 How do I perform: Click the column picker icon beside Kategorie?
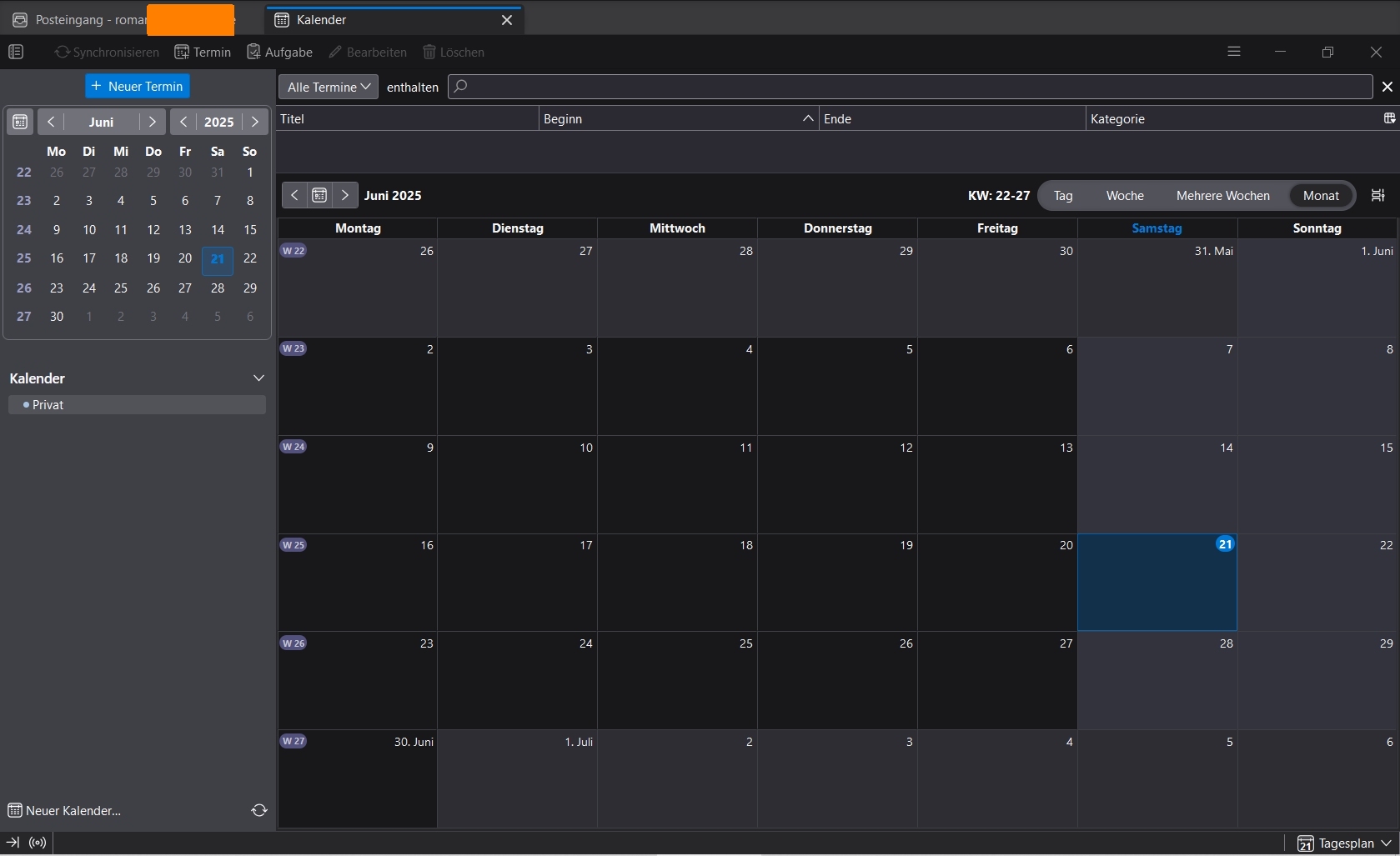click(x=1389, y=118)
